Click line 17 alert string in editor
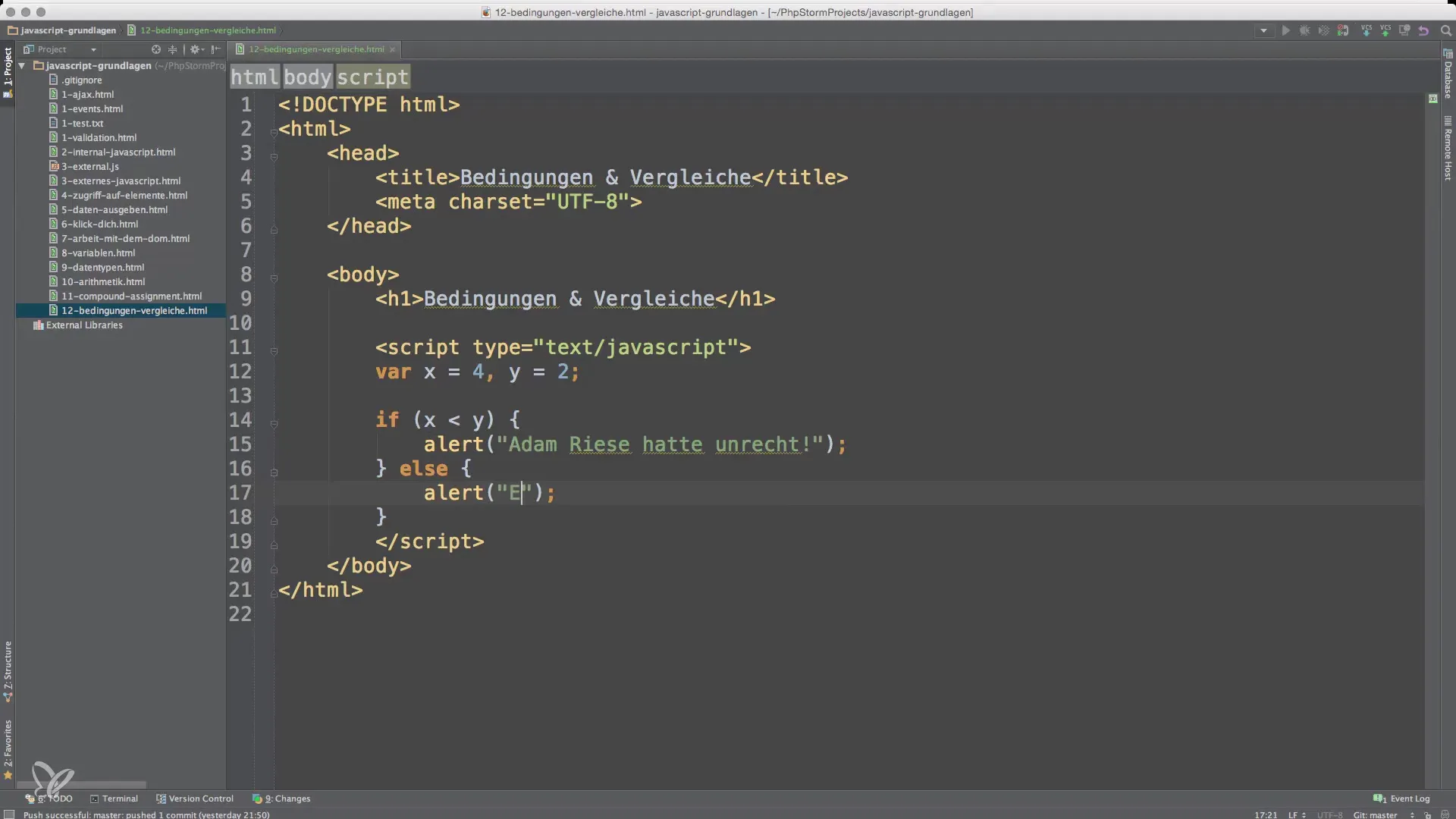Viewport: 1456px width, 819px height. coord(514,493)
